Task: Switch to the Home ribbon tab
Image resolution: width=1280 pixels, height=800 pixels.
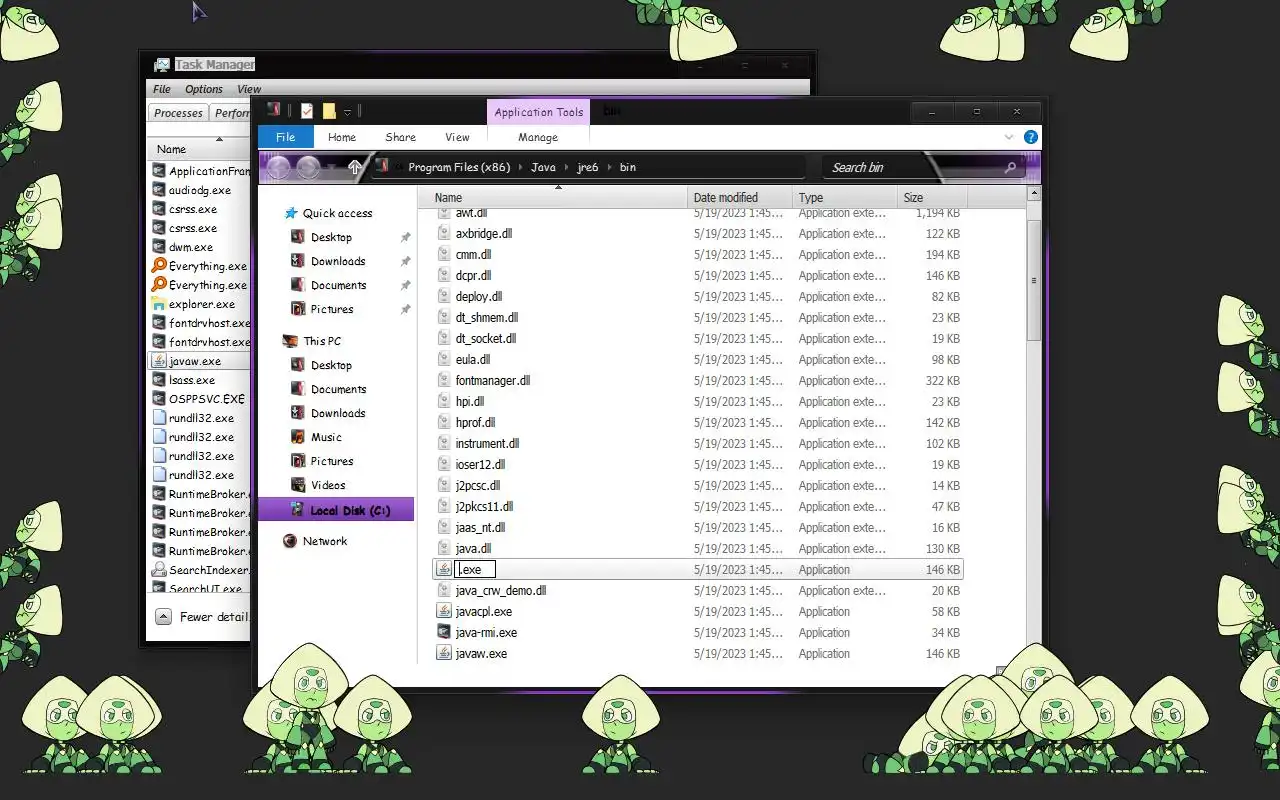Action: coord(342,137)
